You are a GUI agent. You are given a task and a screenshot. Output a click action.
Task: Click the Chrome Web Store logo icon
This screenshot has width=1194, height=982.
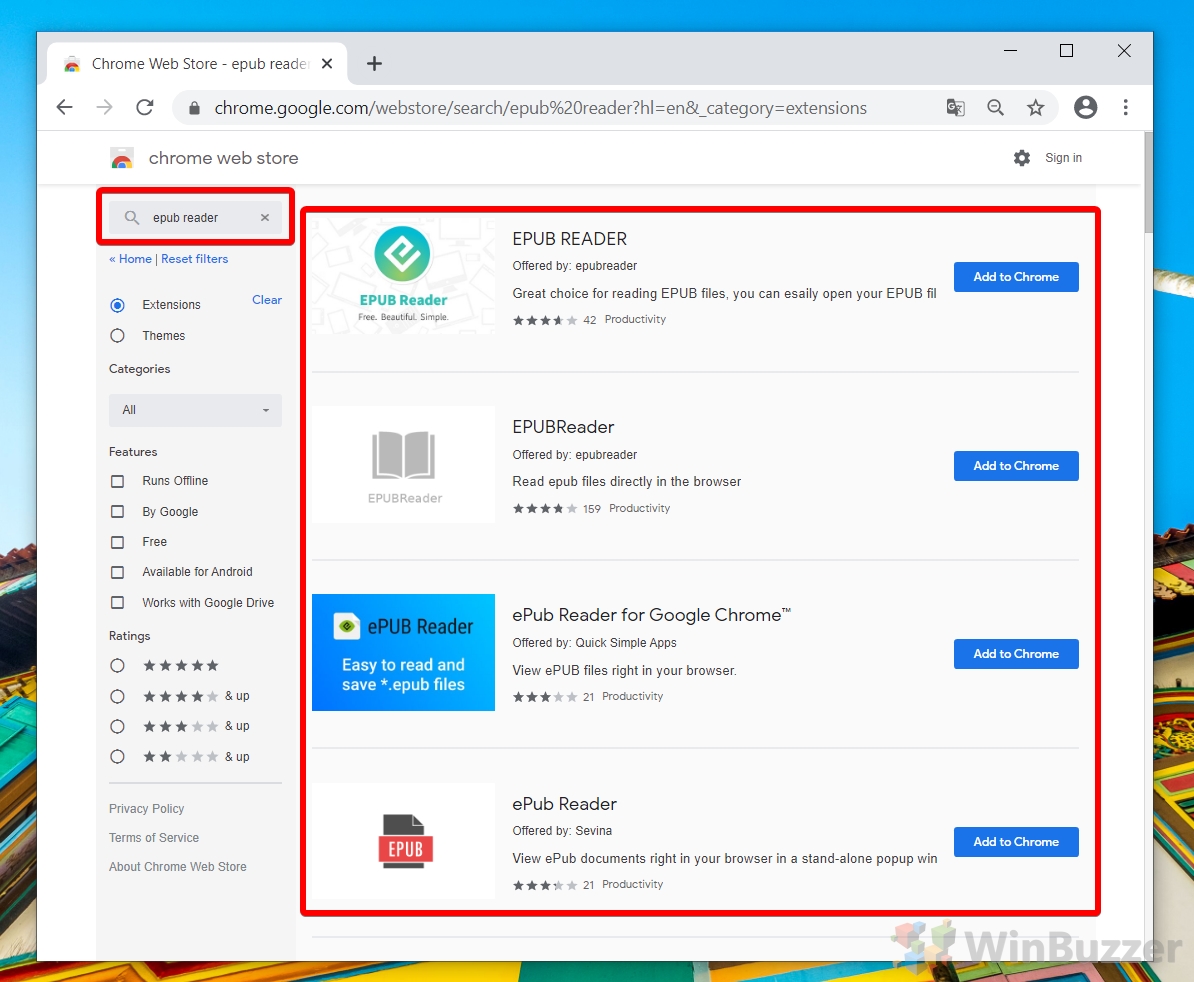pos(122,158)
